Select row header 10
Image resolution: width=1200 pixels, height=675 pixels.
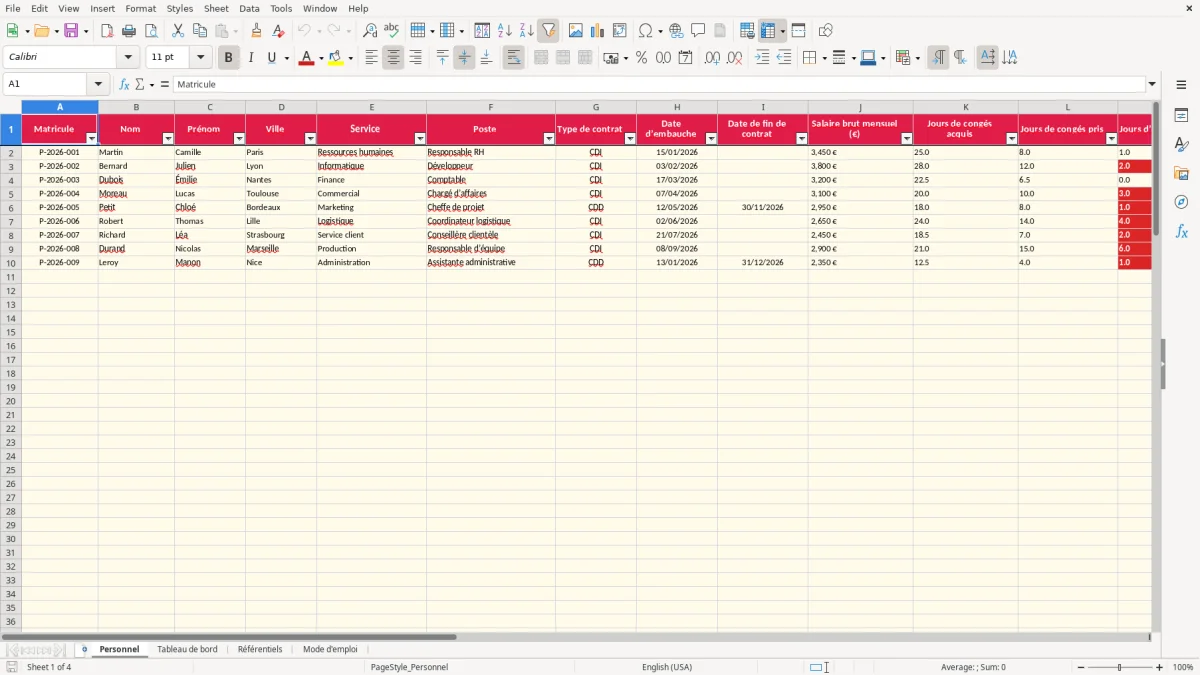tap(11, 263)
